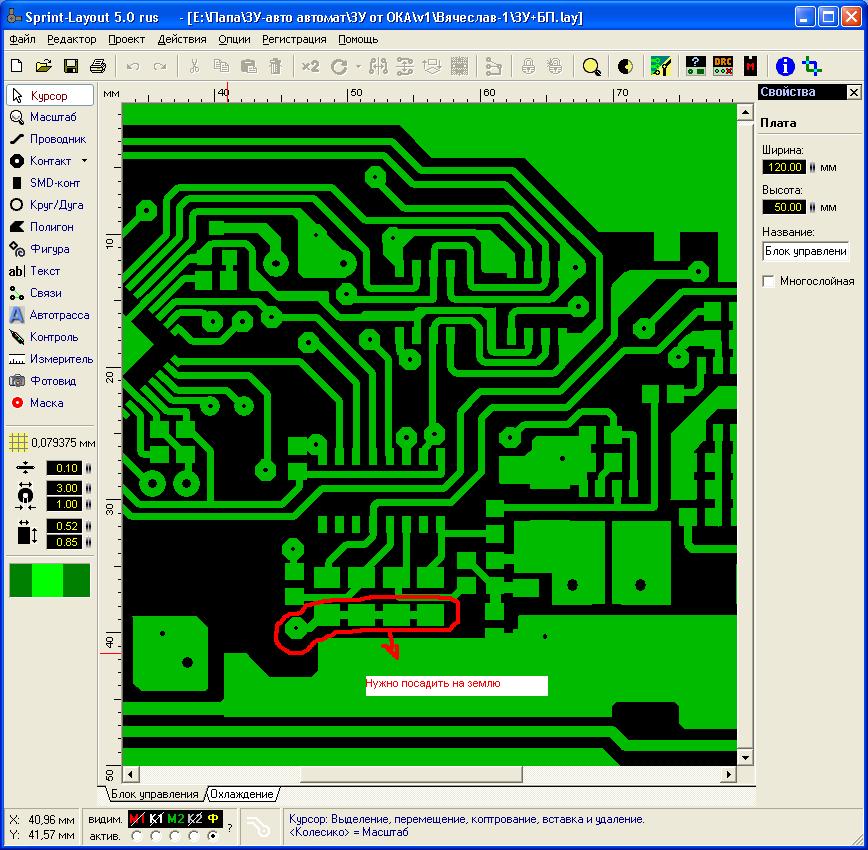This screenshot has width=868, height=850.
Task: Click the DRC check toolbar icon
Action: 723,66
